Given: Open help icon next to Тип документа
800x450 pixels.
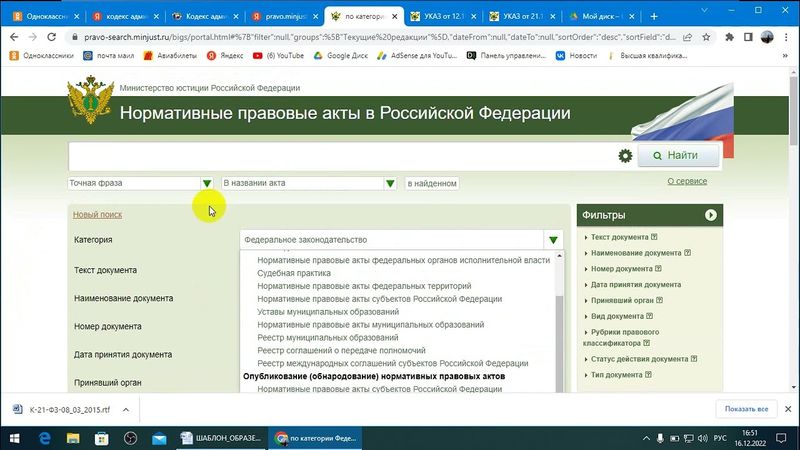Looking at the screenshot, I should [648, 374].
